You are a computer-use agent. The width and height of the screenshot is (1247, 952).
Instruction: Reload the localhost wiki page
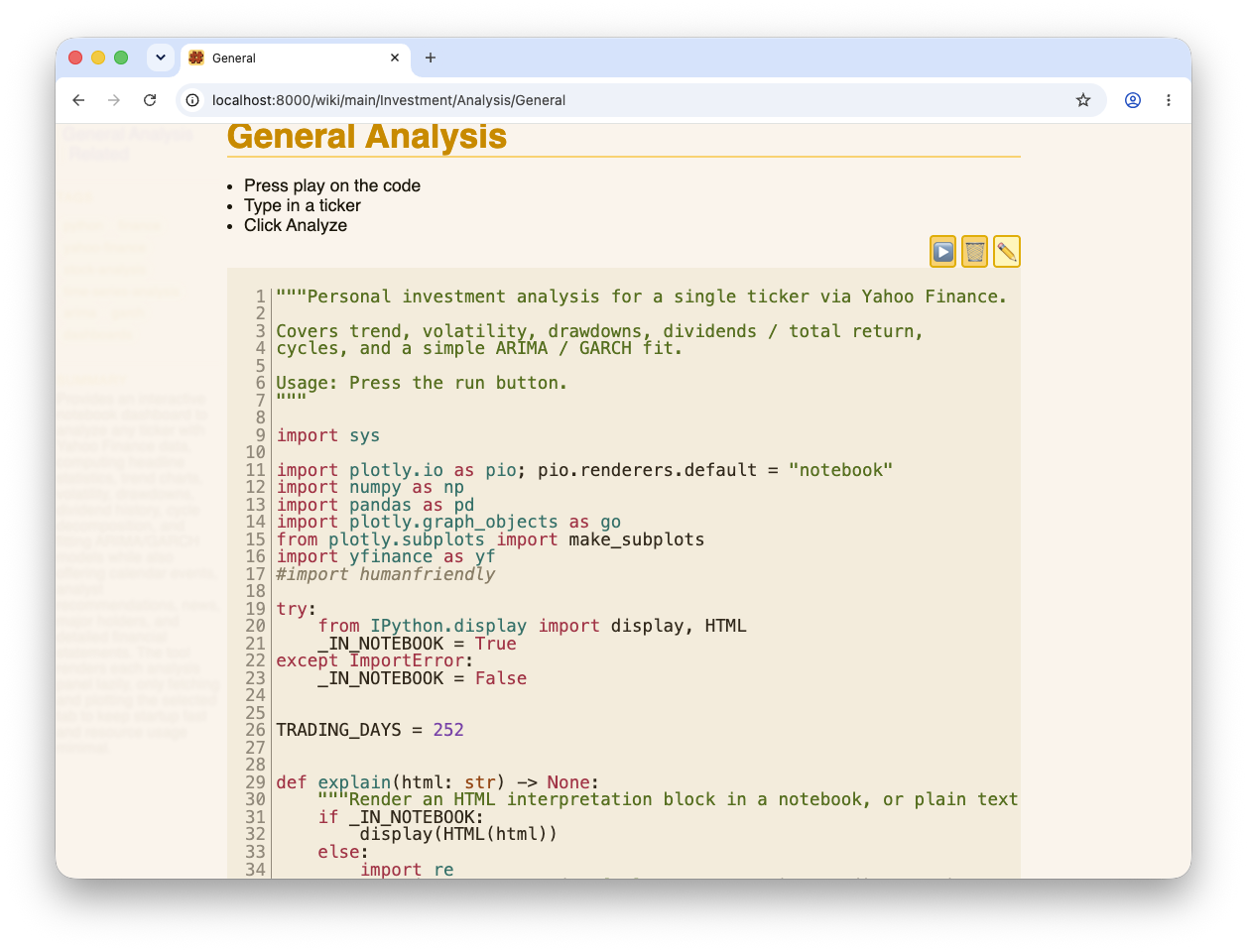[150, 100]
